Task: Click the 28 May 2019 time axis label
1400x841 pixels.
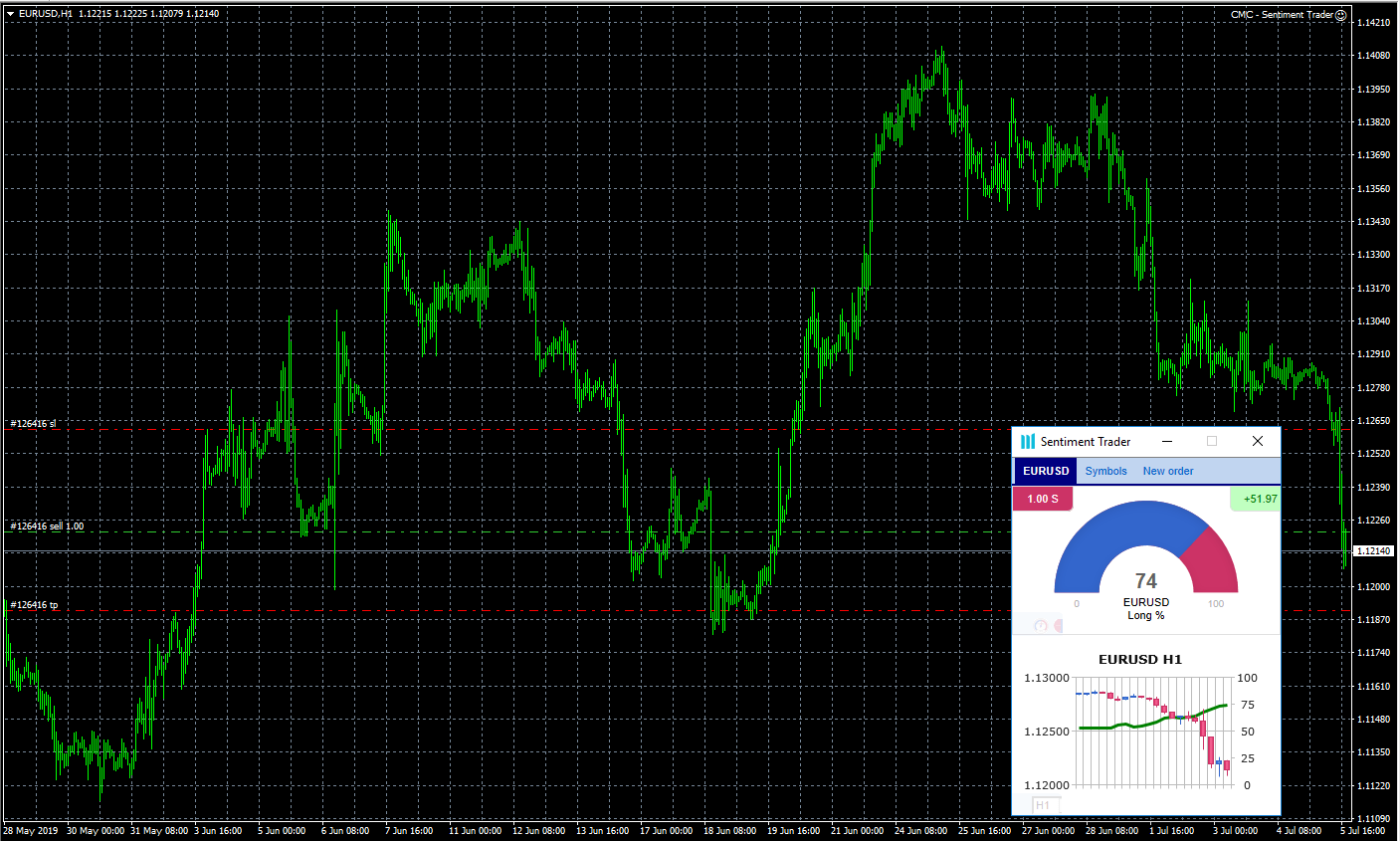Action: click(x=31, y=830)
